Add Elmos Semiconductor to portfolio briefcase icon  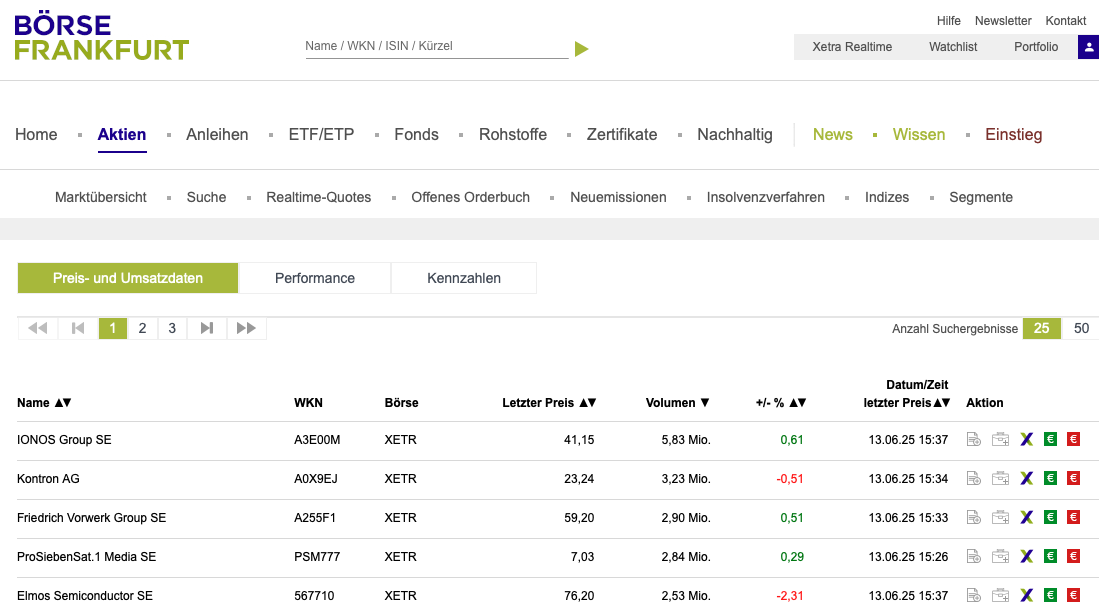coord(1000,596)
